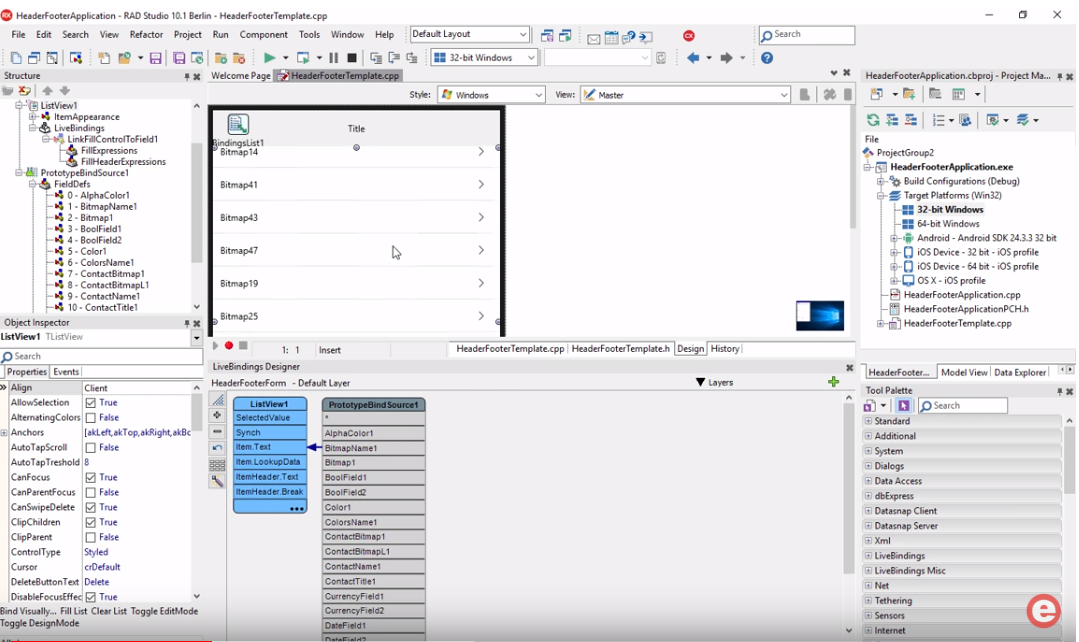Click the Tool Palette Search field
Screen dimensions: 1079x642
coord(963,406)
